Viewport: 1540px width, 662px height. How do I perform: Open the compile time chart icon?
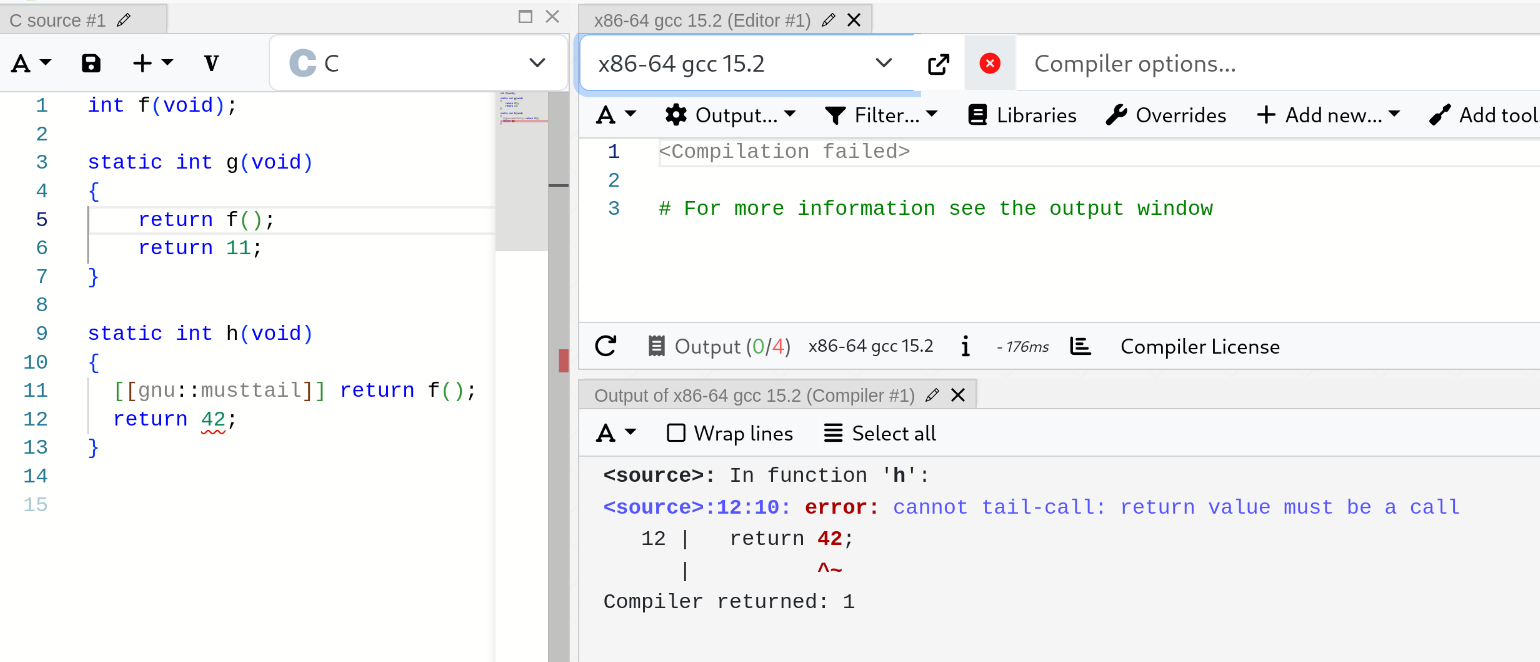1080,346
